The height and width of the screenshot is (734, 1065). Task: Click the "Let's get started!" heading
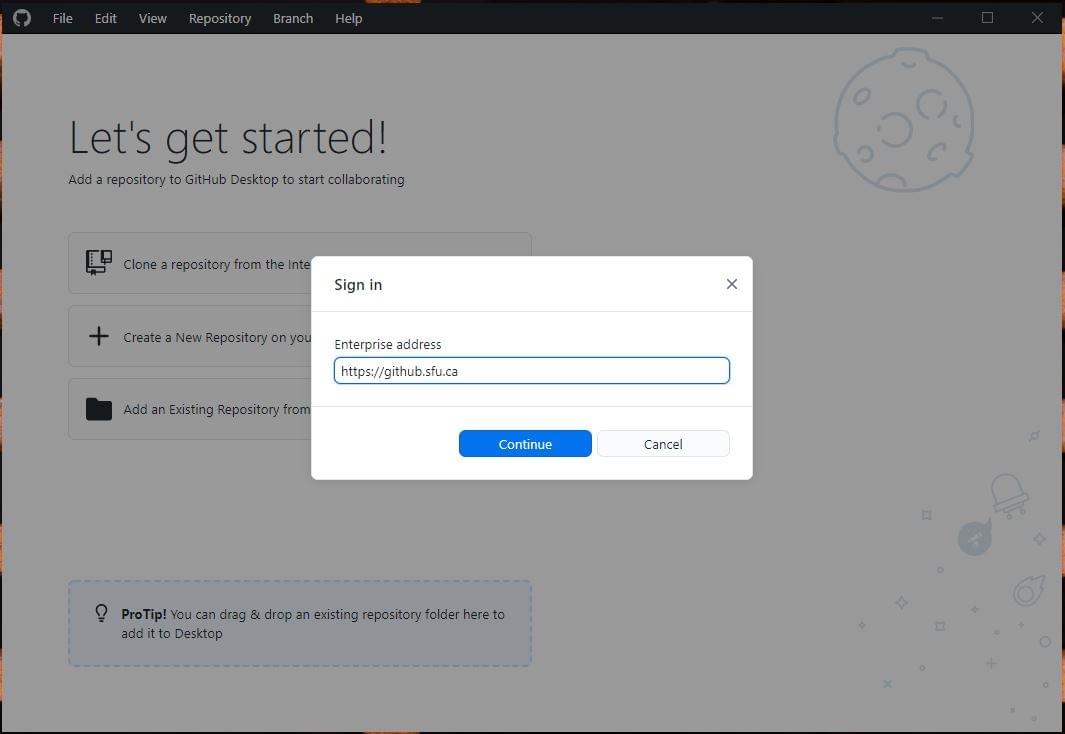(228, 138)
